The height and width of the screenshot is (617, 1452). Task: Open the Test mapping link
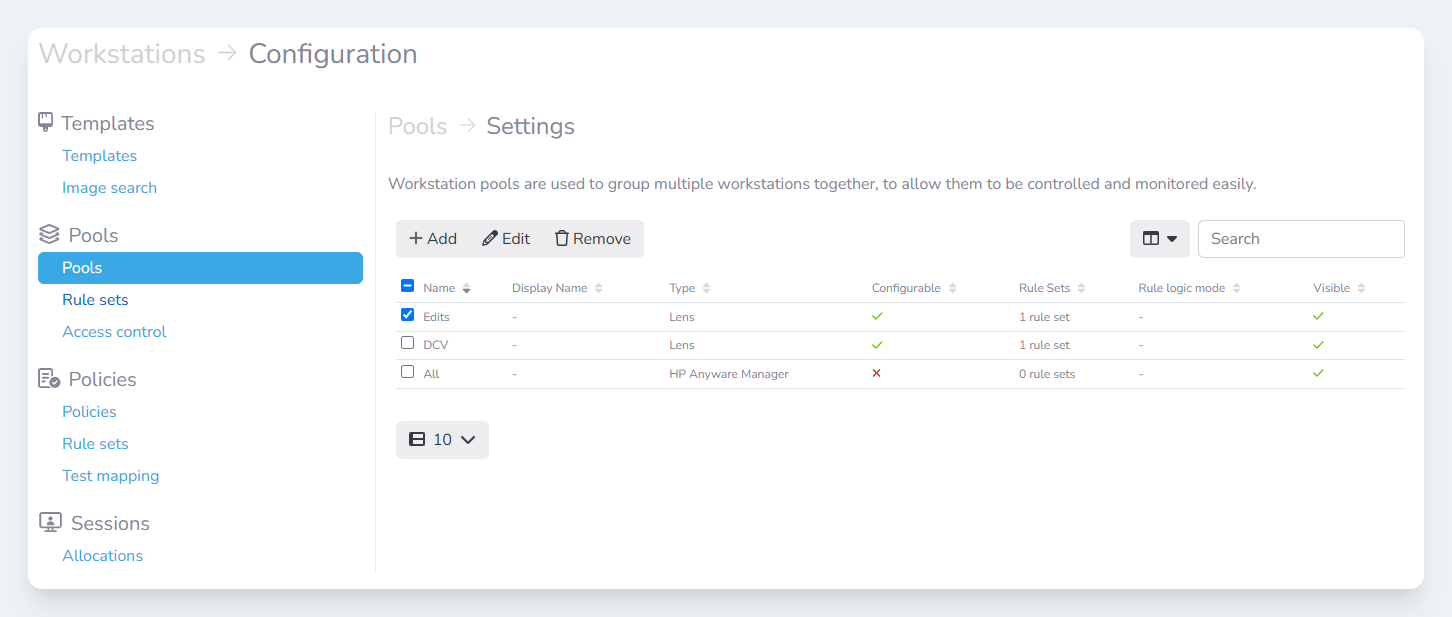110,476
